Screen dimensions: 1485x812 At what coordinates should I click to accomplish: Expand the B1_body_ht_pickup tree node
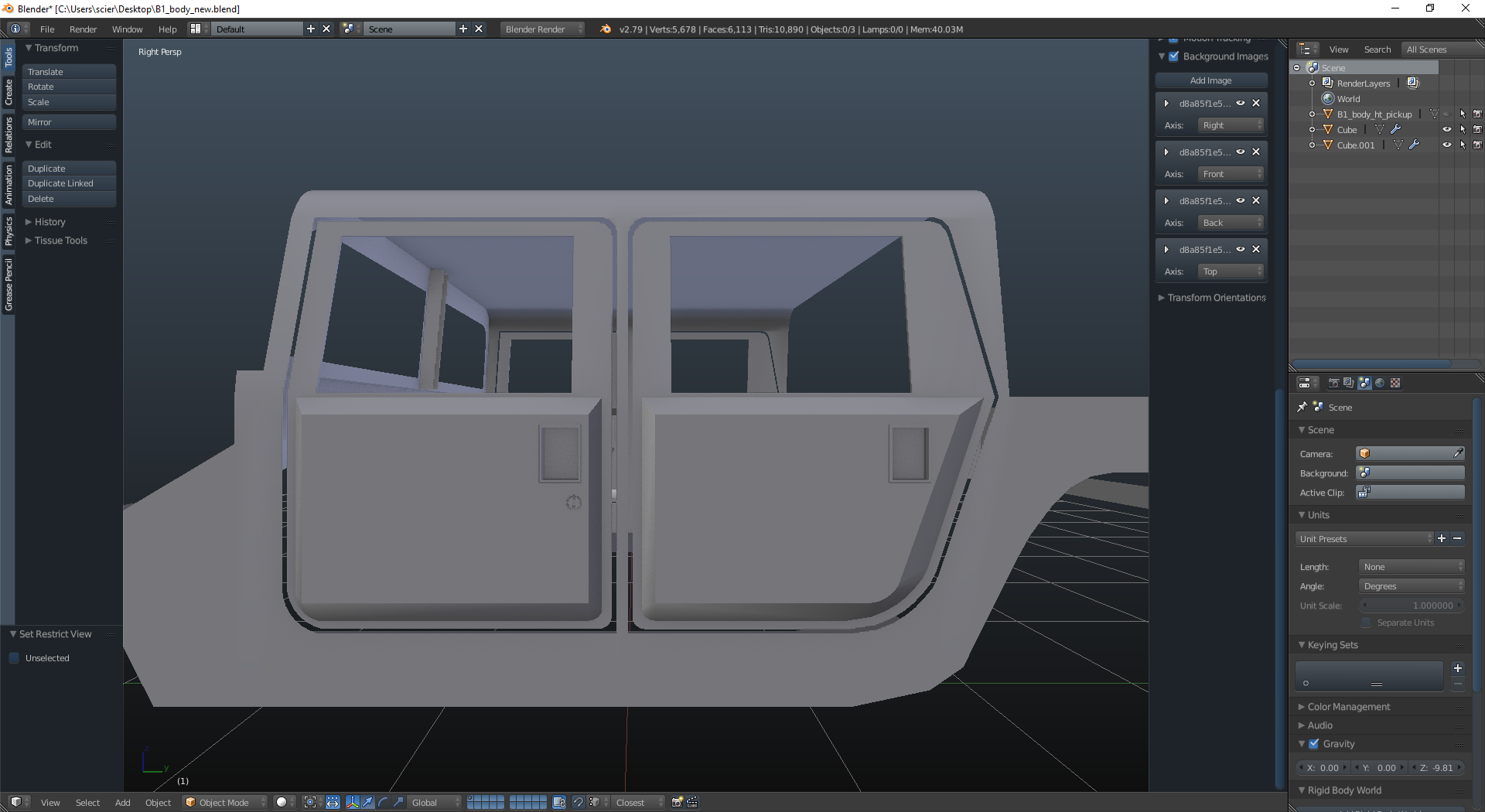click(x=1313, y=114)
